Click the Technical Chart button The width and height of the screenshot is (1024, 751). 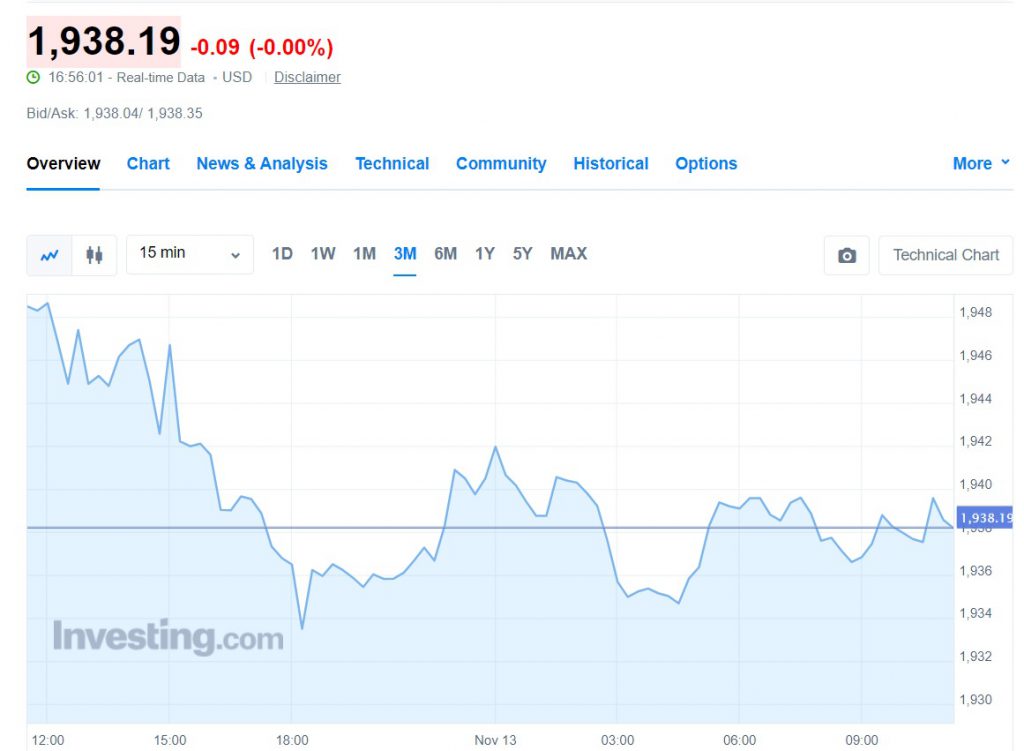click(x=945, y=255)
